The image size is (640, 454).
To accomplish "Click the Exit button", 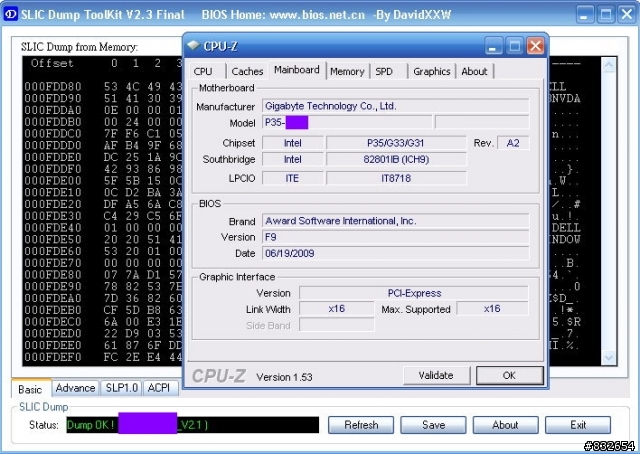I will [x=578, y=425].
